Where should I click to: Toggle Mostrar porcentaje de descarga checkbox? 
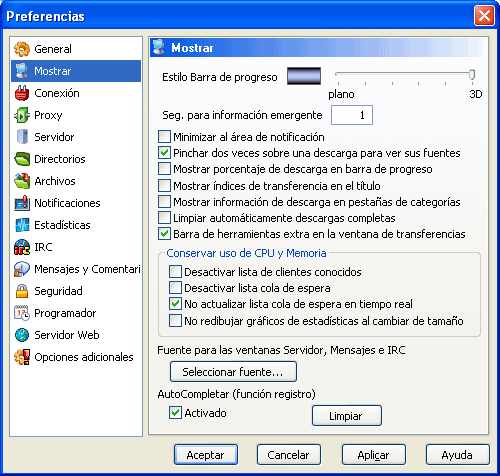[x=164, y=169]
